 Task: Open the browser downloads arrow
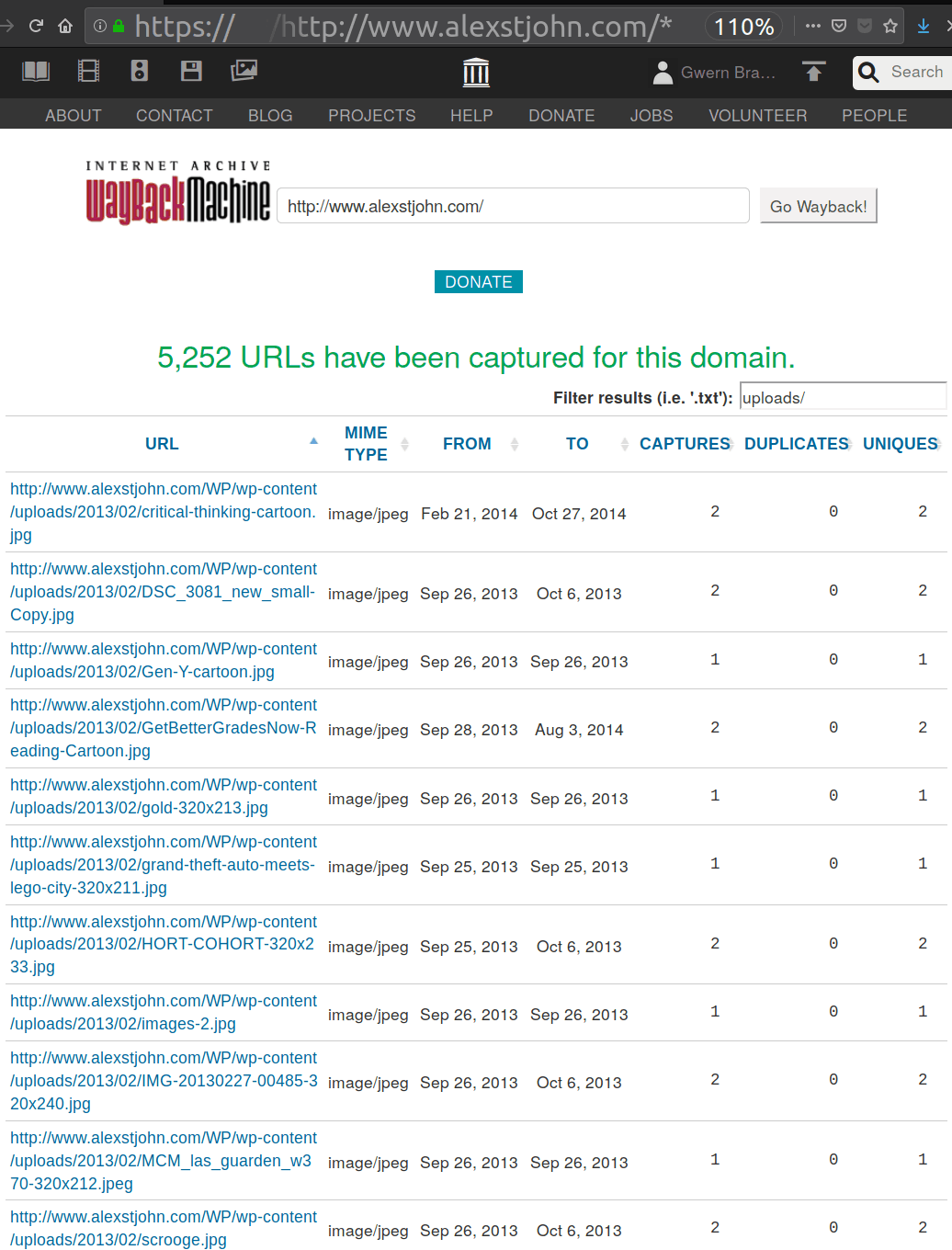point(924,26)
